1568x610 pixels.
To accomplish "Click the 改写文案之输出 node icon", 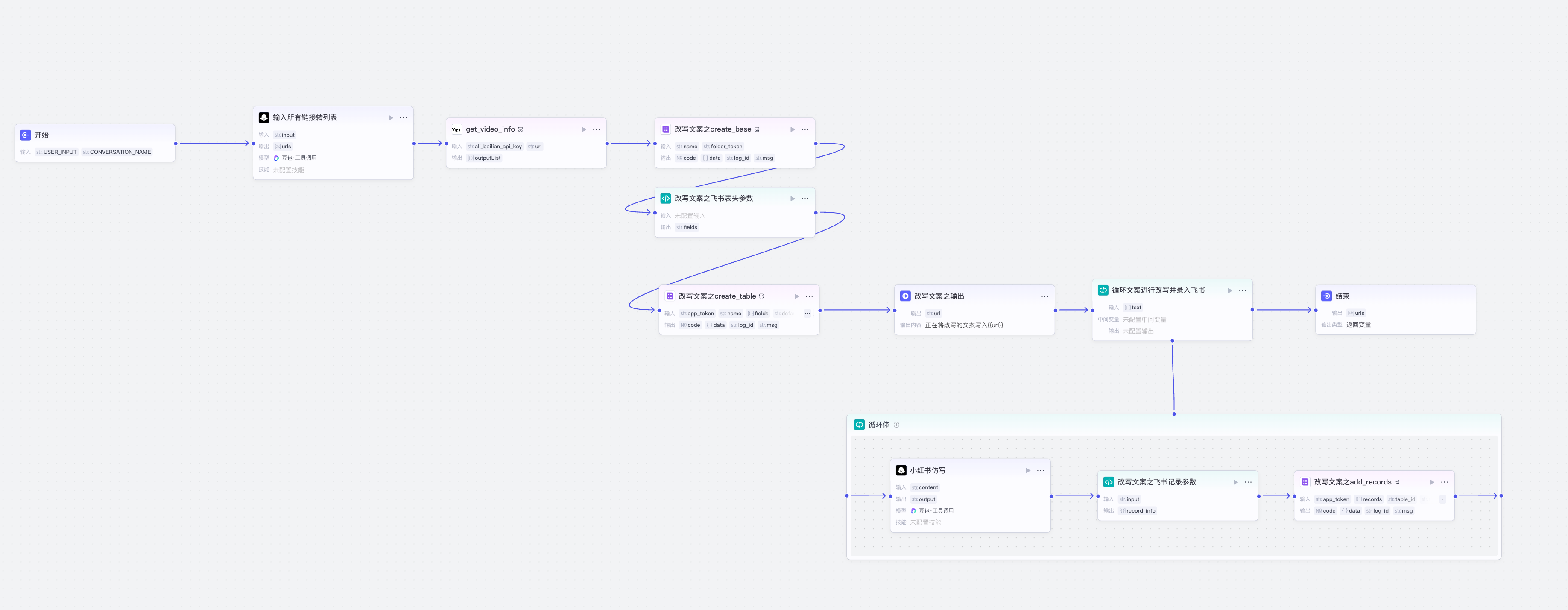I will tap(905, 296).
